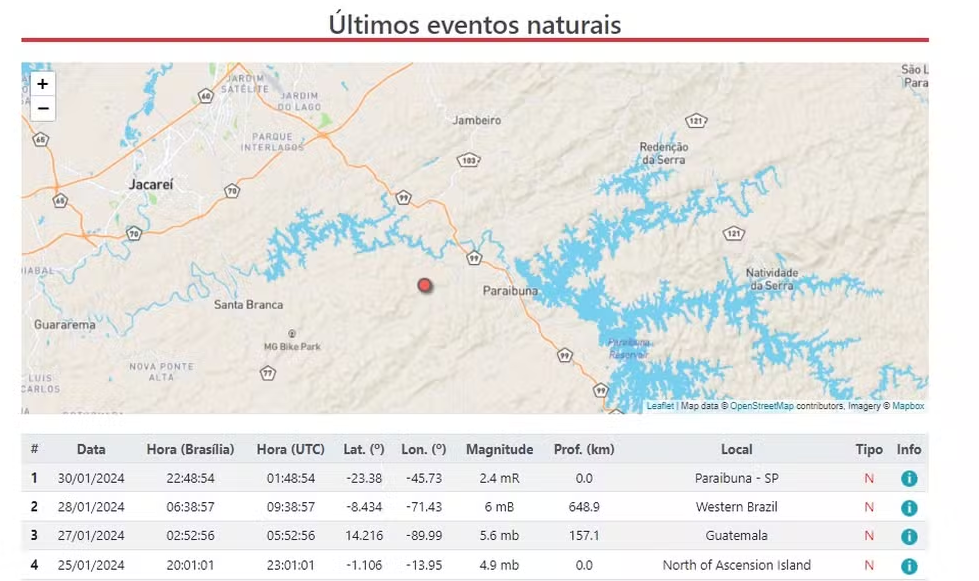This screenshot has height=581, width=979.
Task: Click the Hora (UTC) column header
Action: (x=286, y=450)
